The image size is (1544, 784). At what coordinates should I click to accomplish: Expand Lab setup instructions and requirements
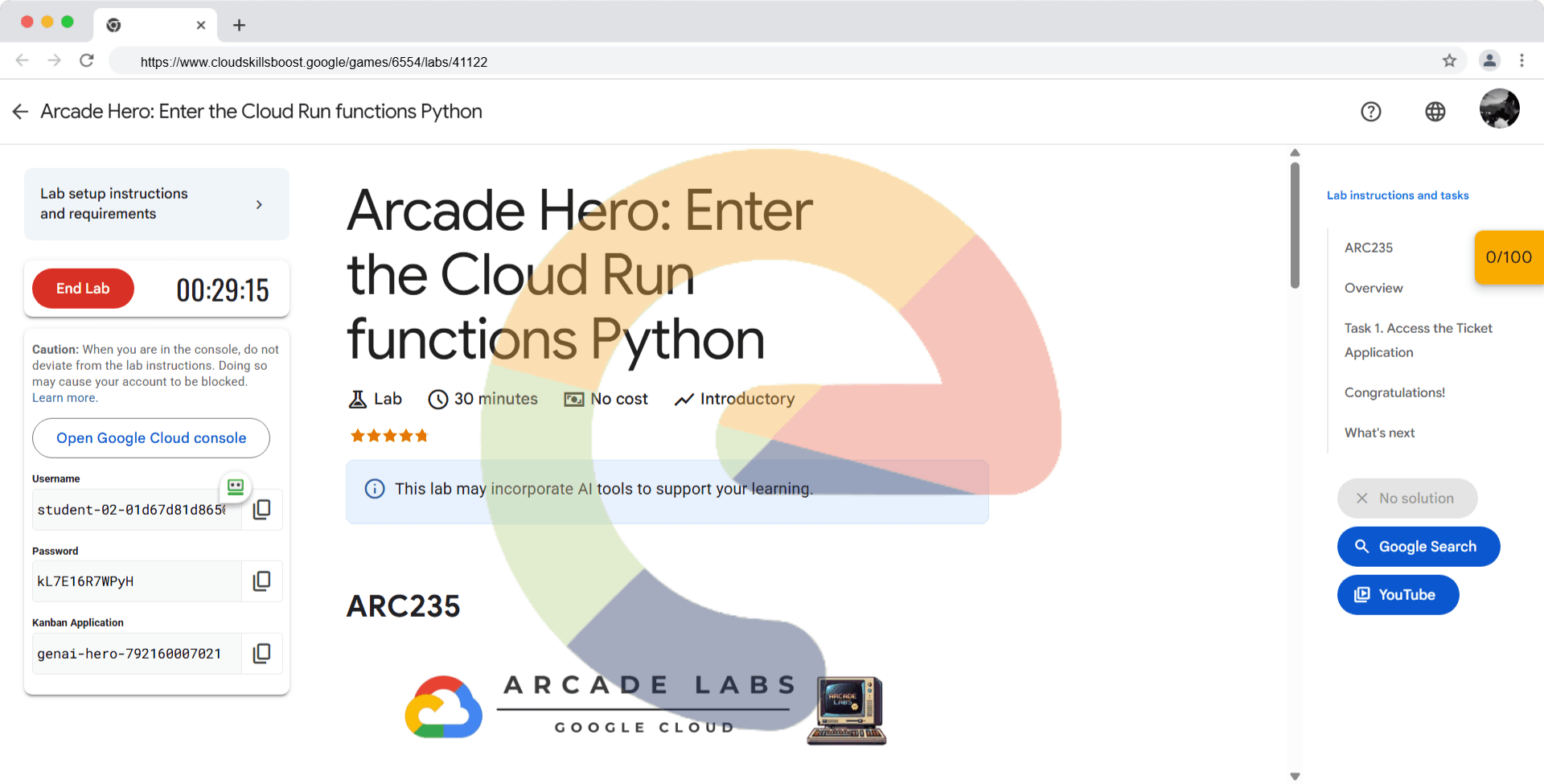coord(156,204)
